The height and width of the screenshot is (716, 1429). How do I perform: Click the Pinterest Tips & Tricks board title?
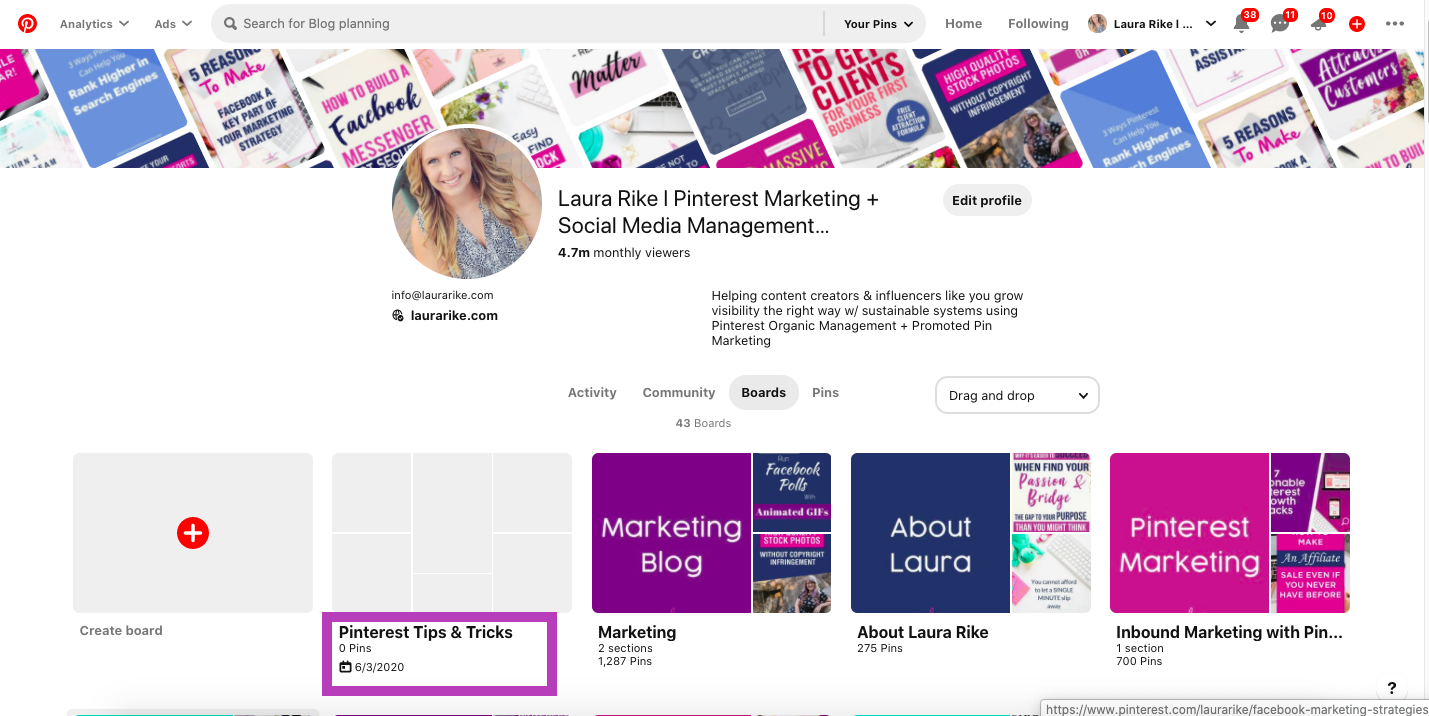pos(425,632)
